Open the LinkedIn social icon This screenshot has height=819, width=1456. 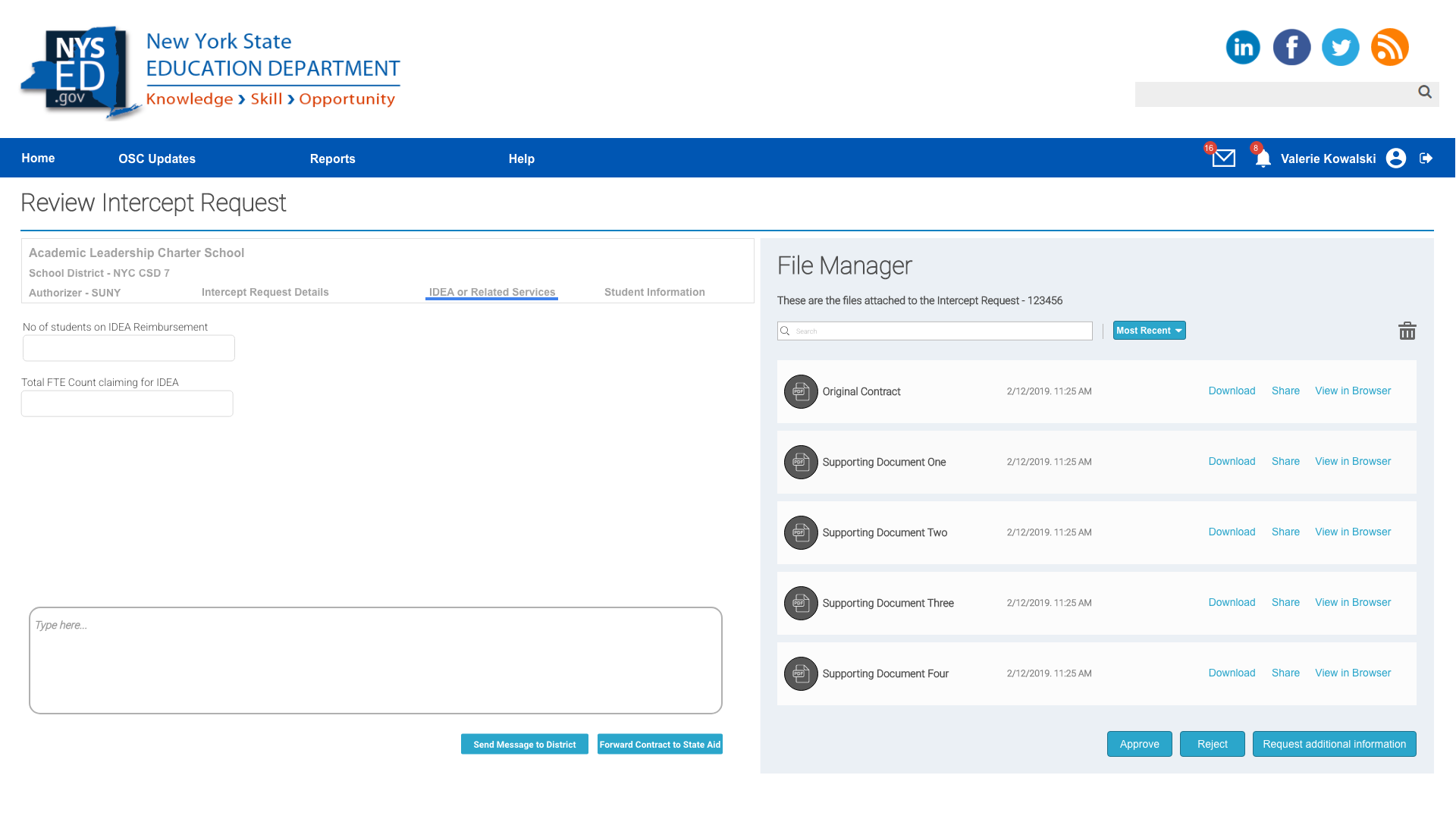point(1243,47)
